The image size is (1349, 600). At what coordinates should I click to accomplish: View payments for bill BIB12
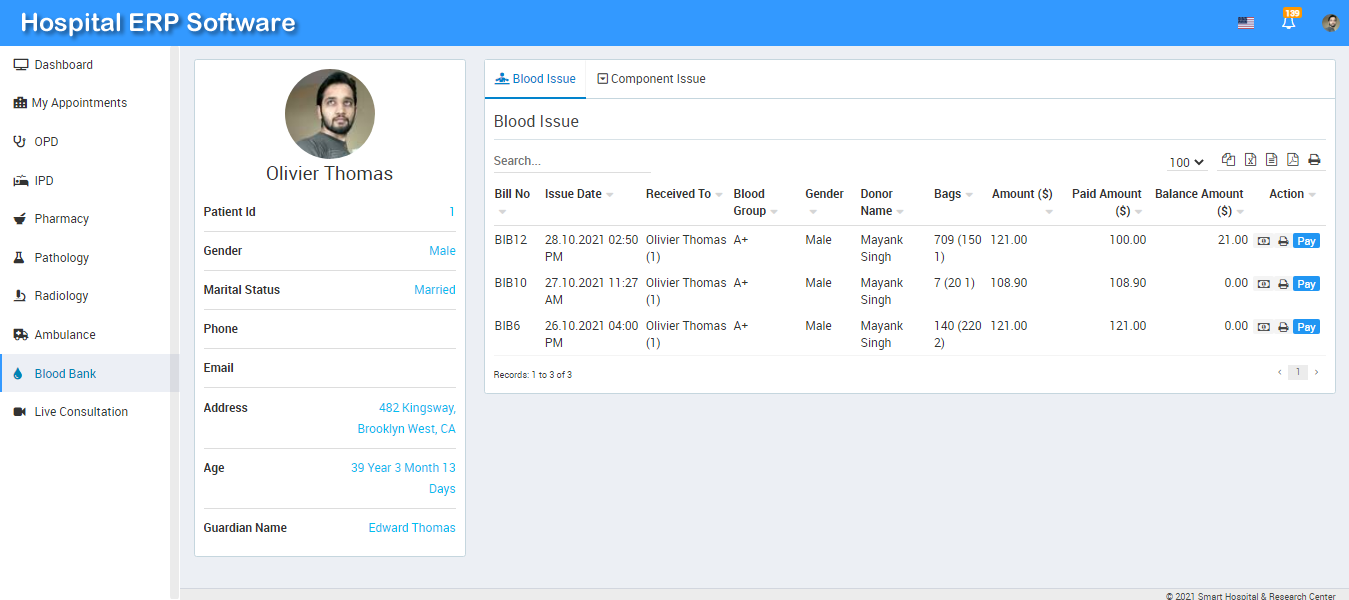tap(1264, 241)
